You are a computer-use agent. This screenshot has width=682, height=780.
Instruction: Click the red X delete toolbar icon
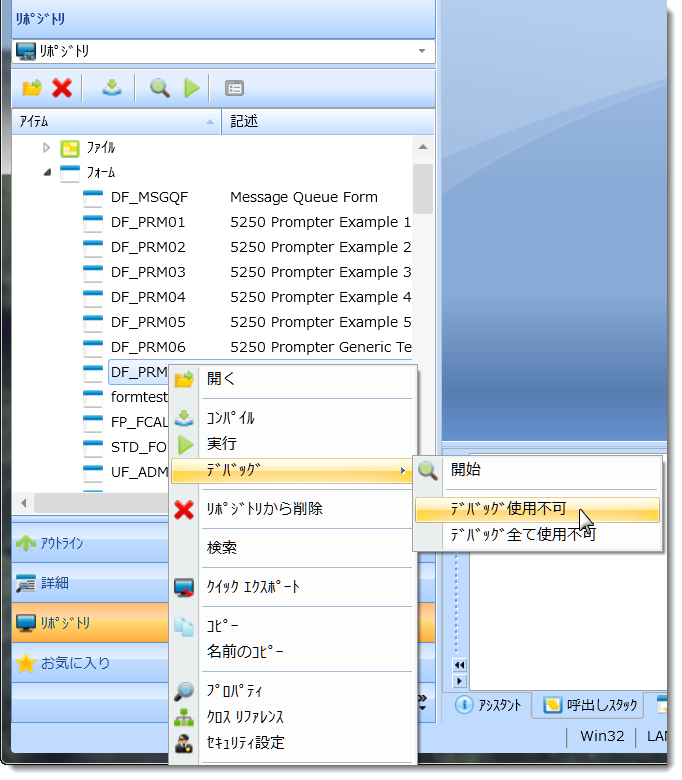tap(62, 89)
